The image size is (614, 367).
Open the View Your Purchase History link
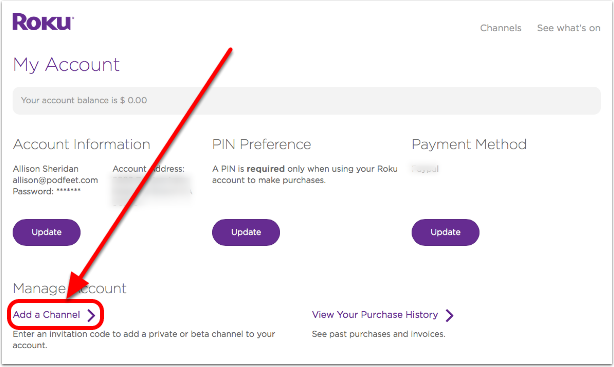click(x=375, y=315)
